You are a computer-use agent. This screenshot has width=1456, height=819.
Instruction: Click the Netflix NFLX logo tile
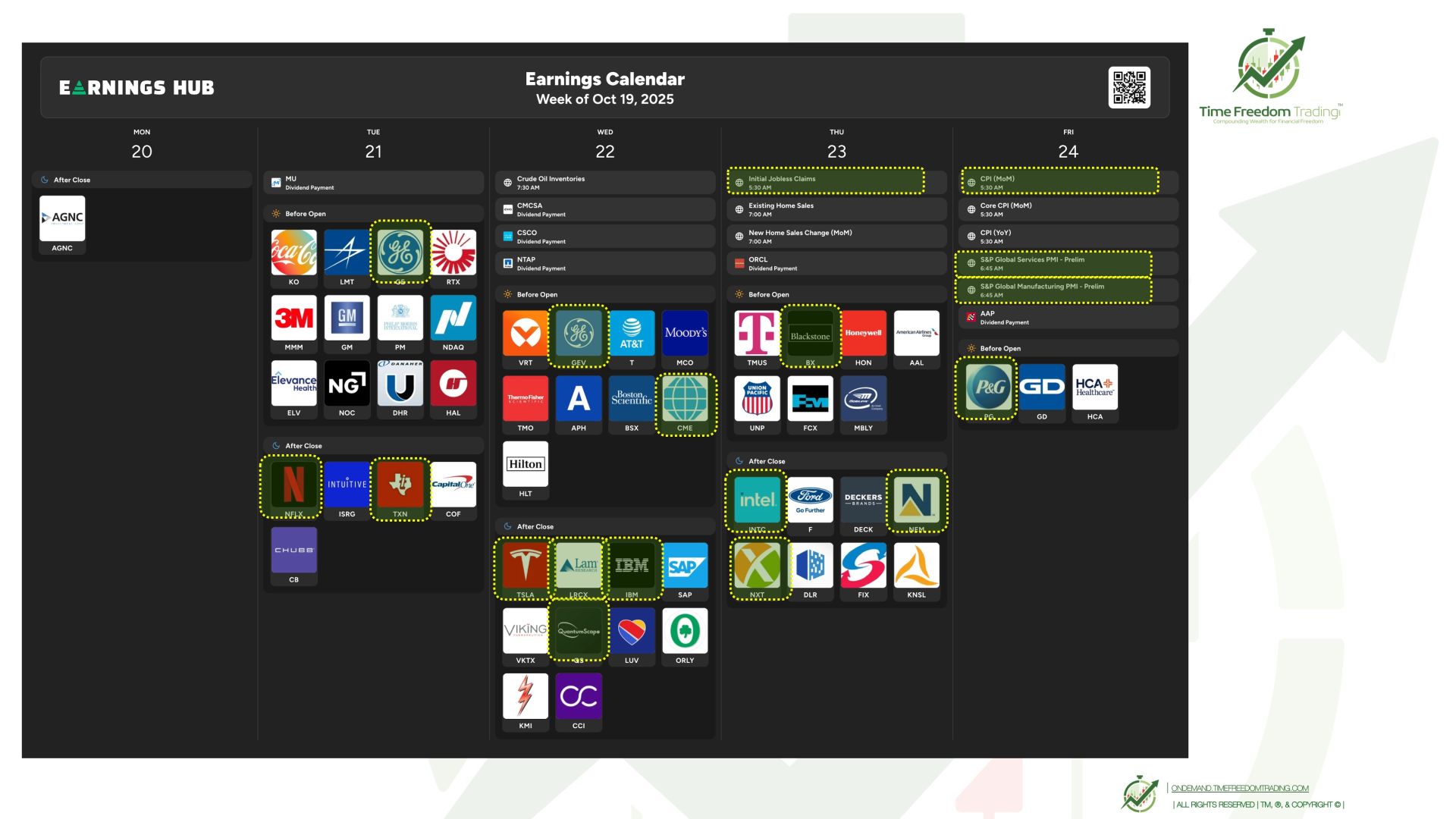coord(293,485)
